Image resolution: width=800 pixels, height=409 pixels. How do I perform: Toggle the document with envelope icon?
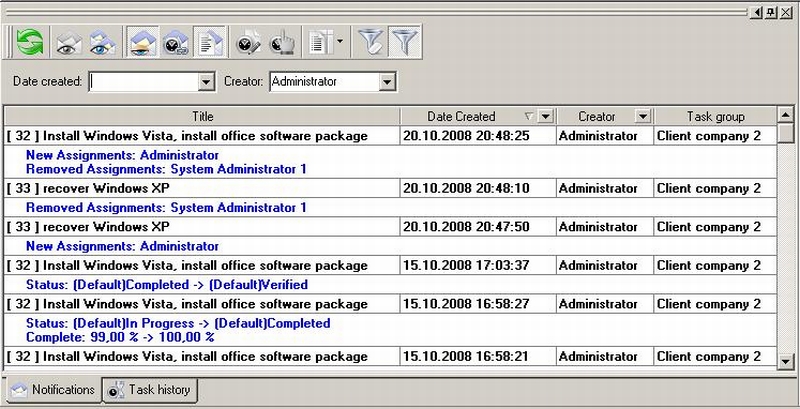(x=210, y=42)
